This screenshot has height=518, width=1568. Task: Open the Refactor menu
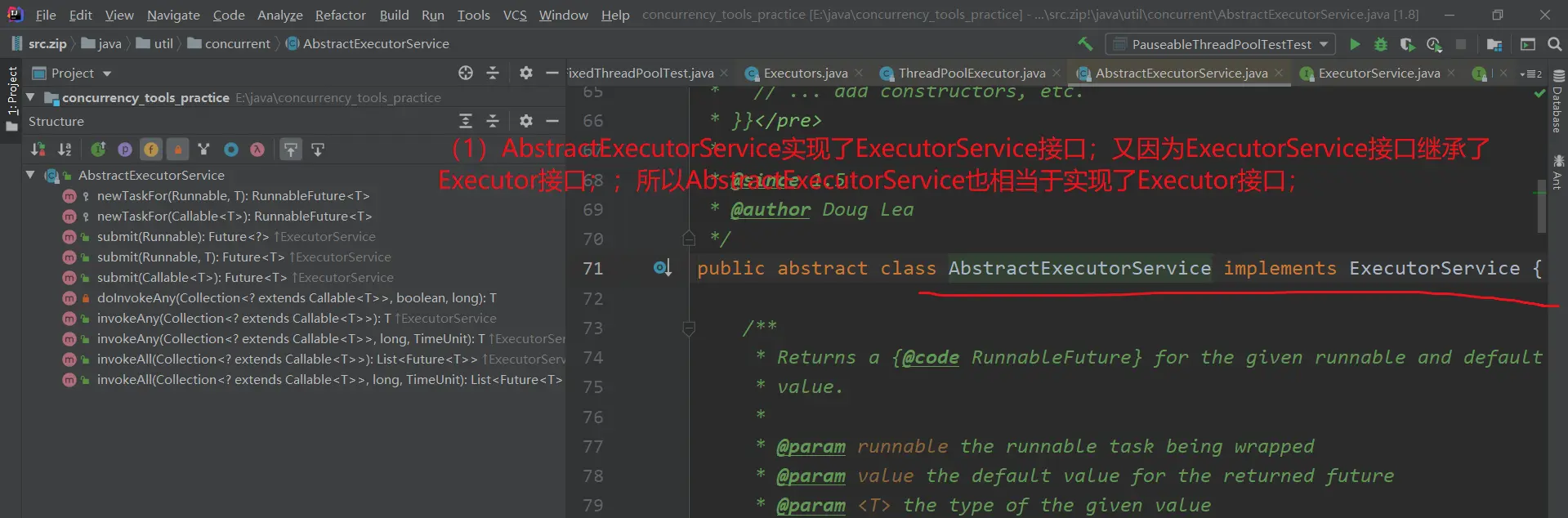pyautogui.click(x=340, y=15)
